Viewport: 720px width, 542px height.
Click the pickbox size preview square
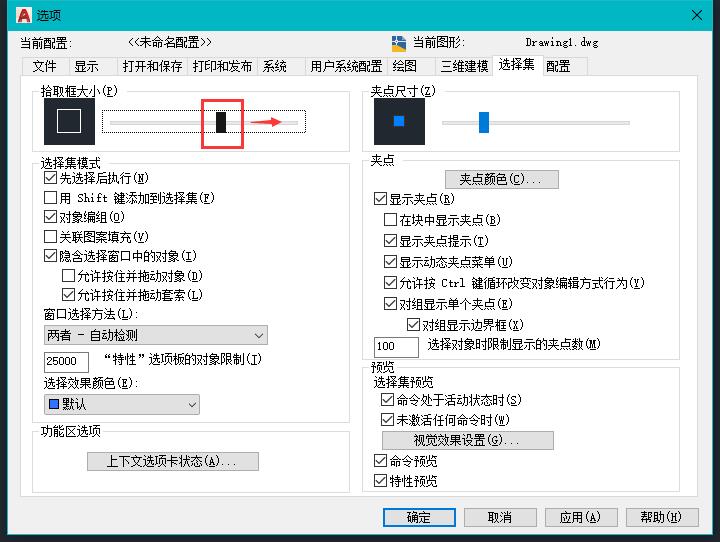[69, 122]
